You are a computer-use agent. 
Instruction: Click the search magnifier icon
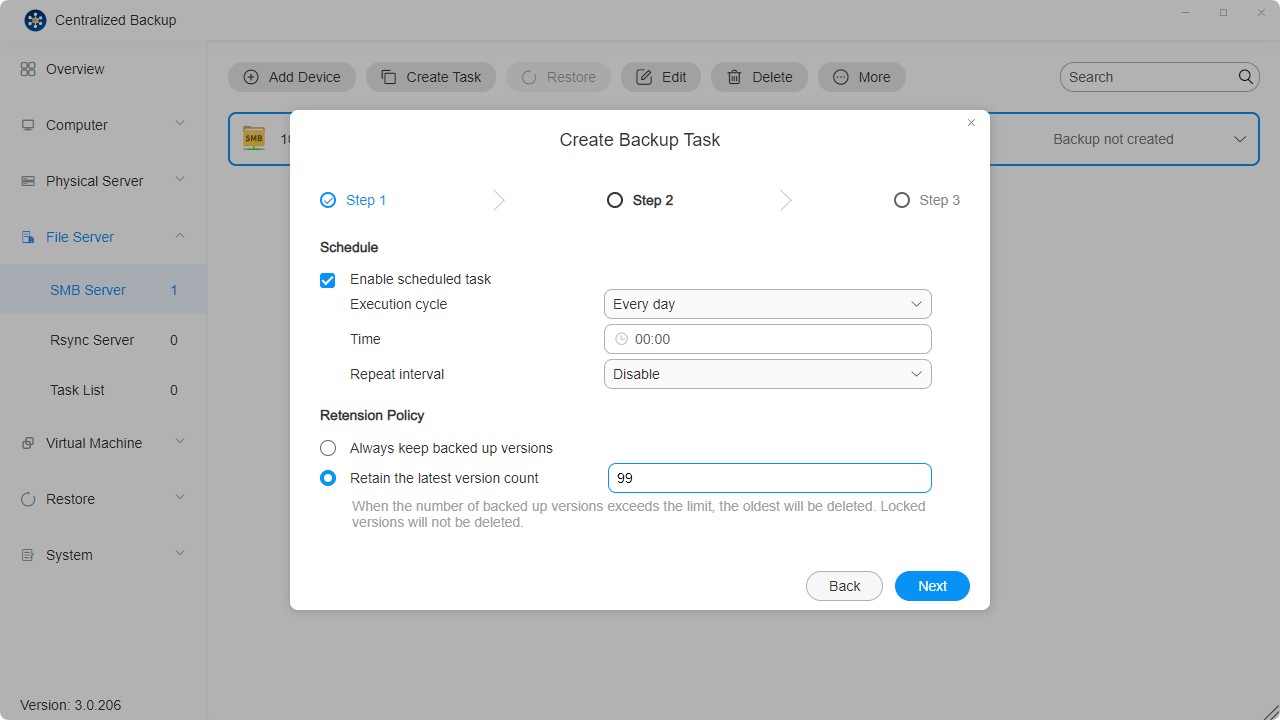pos(1245,76)
